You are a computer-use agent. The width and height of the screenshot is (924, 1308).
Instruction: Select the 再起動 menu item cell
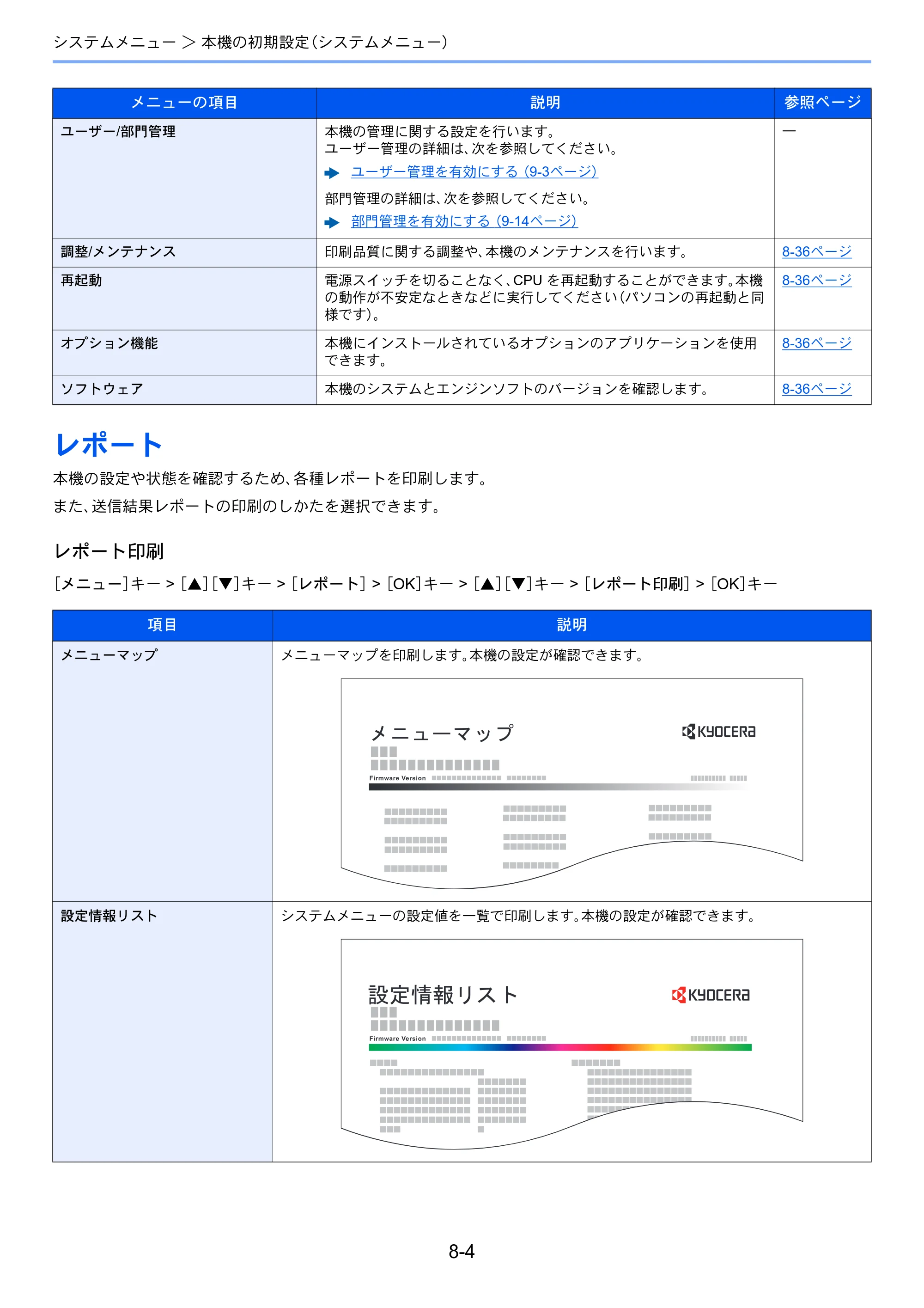[x=184, y=299]
